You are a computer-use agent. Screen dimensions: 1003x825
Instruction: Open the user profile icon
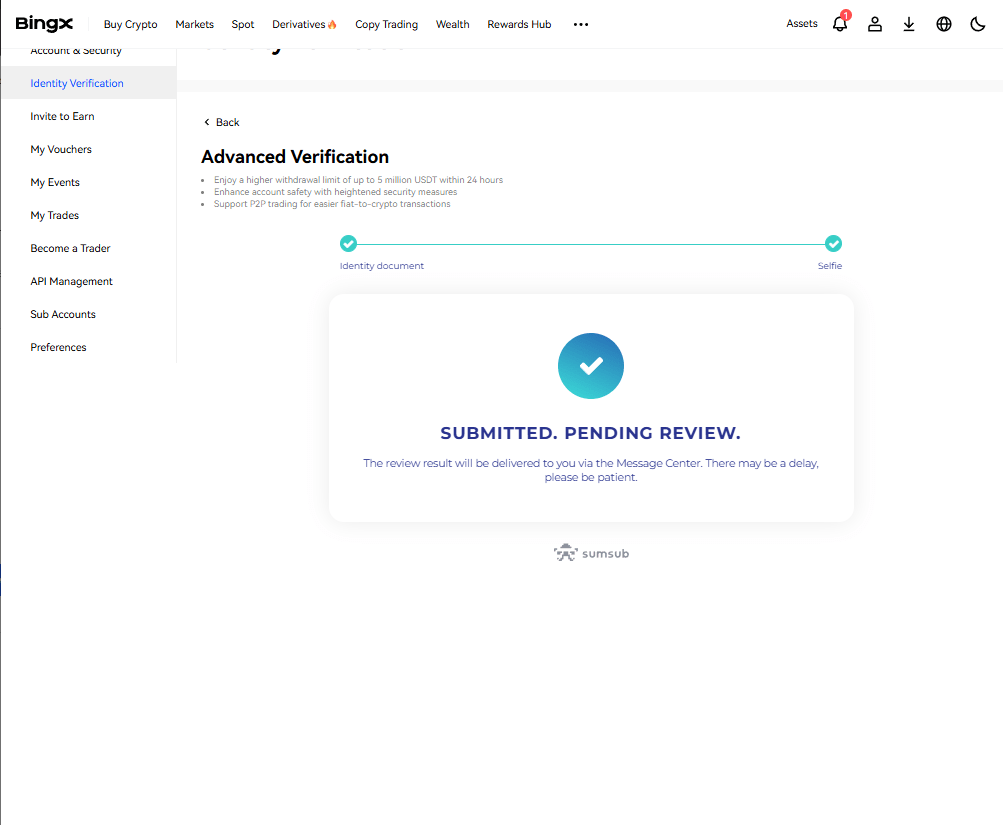(874, 24)
